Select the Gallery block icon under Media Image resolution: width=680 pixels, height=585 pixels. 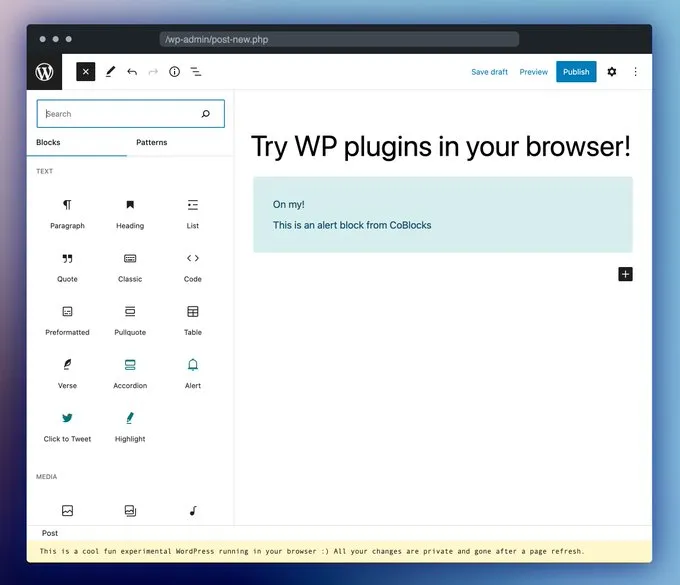(130, 510)
